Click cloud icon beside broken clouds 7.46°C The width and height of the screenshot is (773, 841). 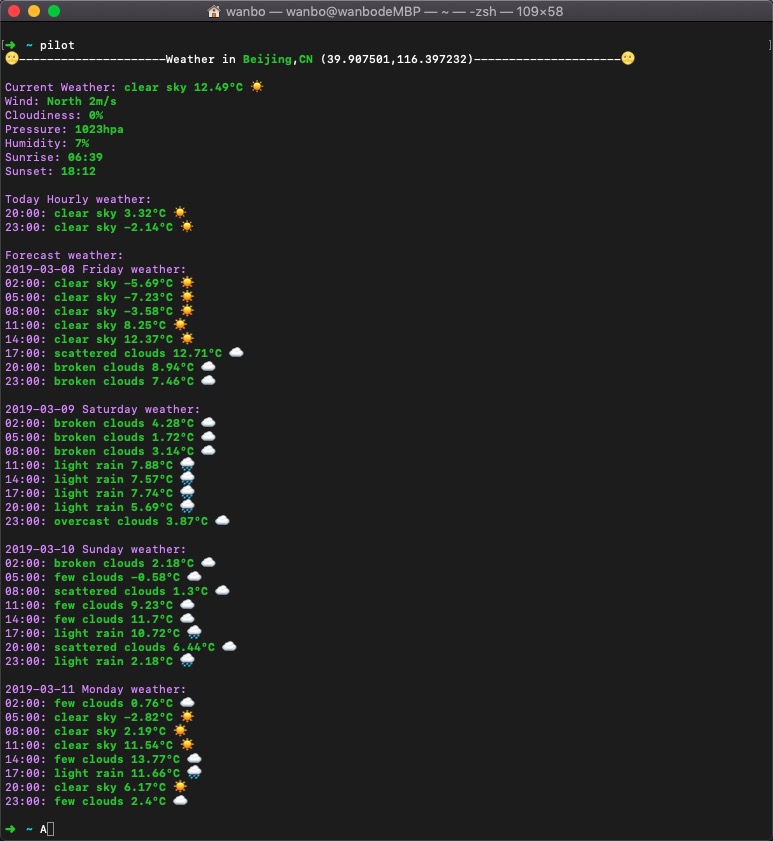[208, 380]
